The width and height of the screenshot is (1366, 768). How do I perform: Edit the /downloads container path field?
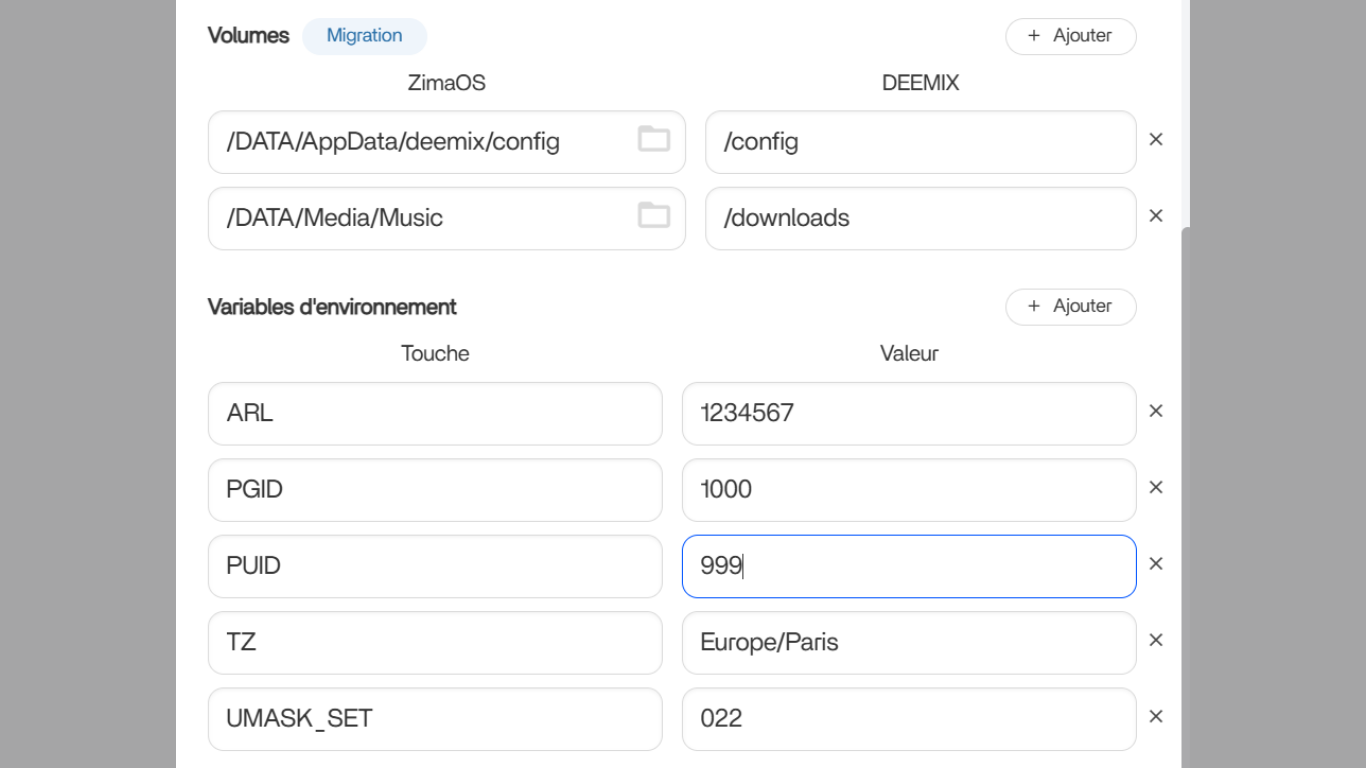click(x=920, y=218)
